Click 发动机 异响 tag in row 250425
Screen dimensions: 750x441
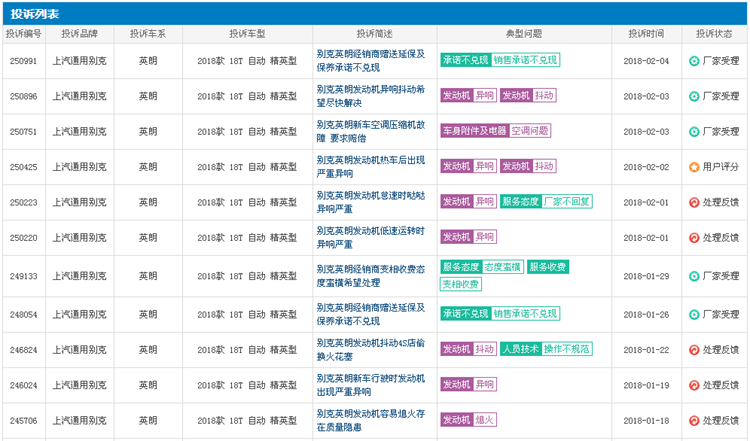pyautogui.click(x=468, y=166)
